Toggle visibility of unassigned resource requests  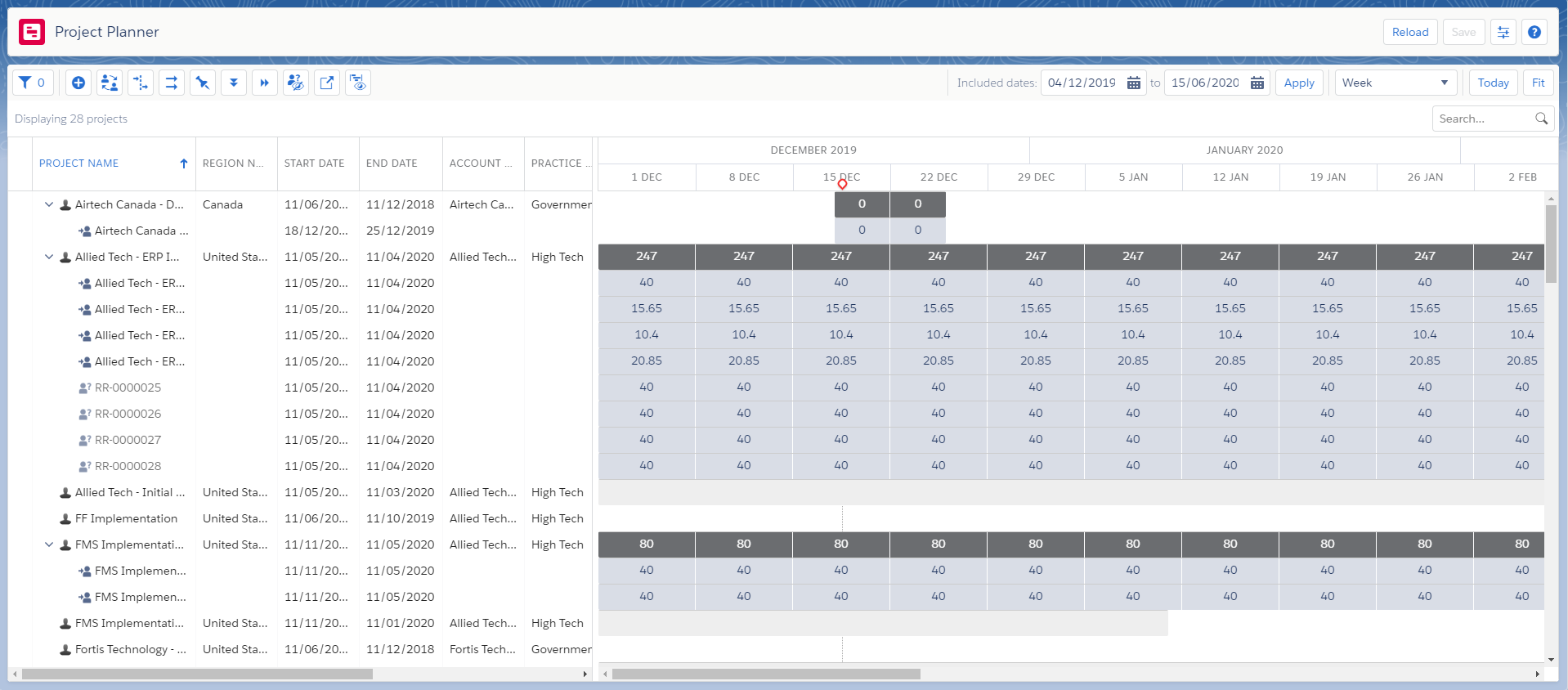pos(296,83)
